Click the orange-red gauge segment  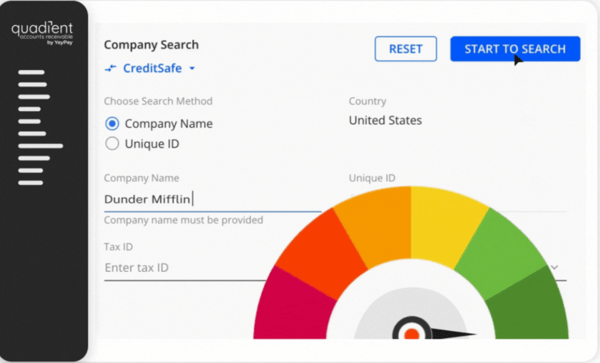(321, 254)
